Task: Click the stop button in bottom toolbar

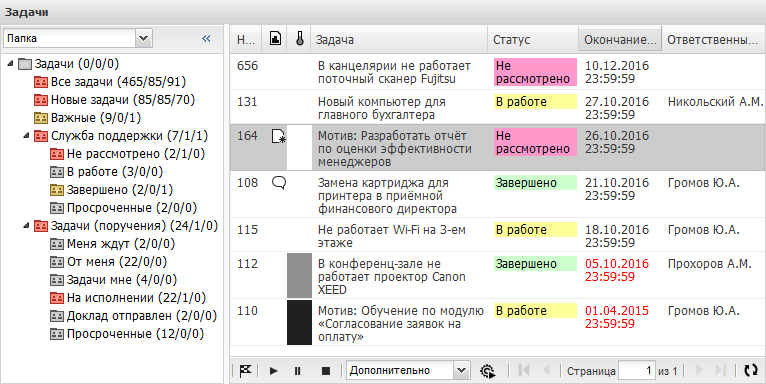Action: 326,371
